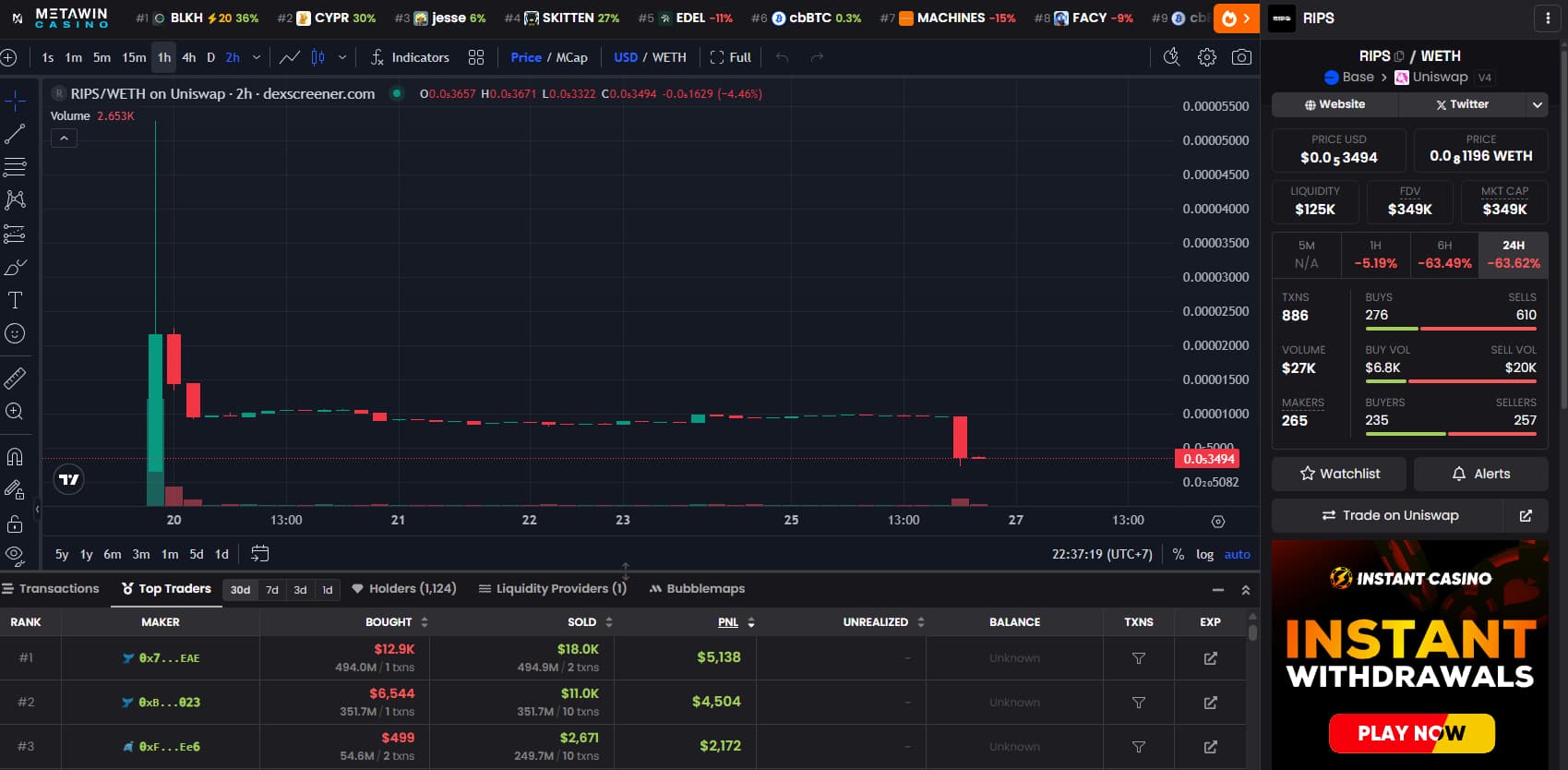Image resolution: width=1568 pixels, height=770 pixels.
Task: Select the Text annotation tool
Action: pos(15,300)
